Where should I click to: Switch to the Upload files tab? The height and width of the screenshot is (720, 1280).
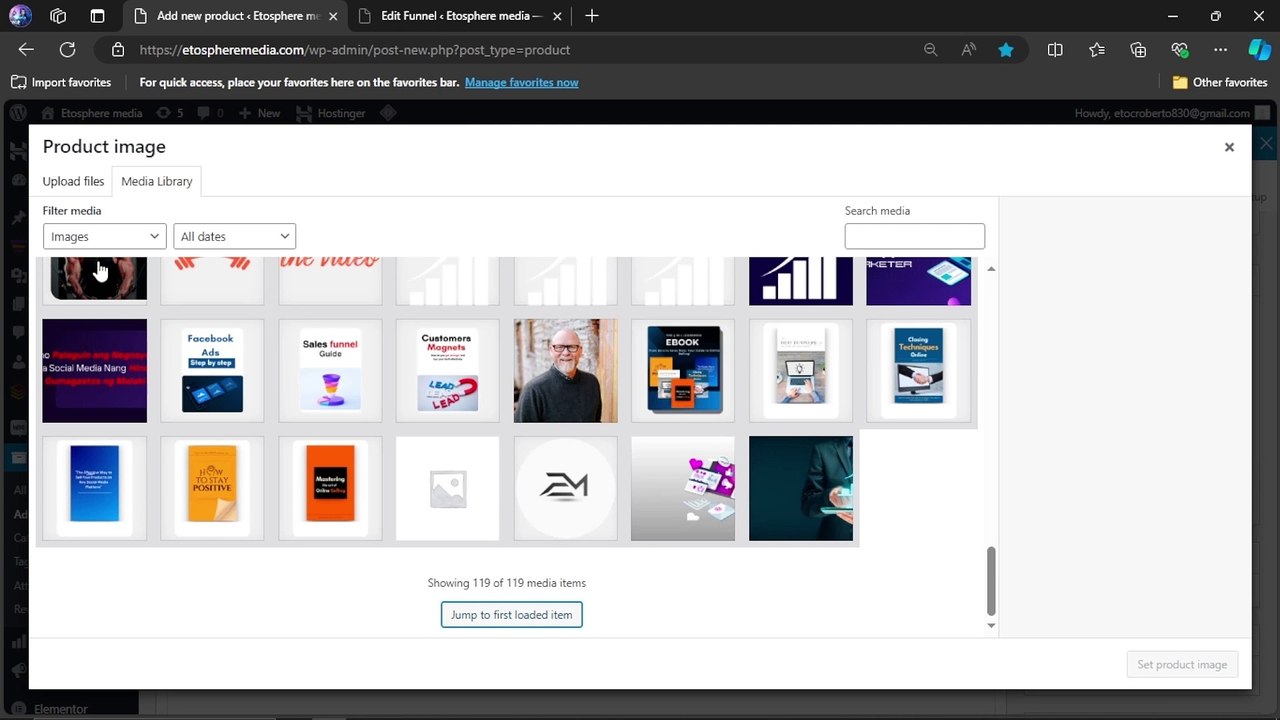(73, 181)
